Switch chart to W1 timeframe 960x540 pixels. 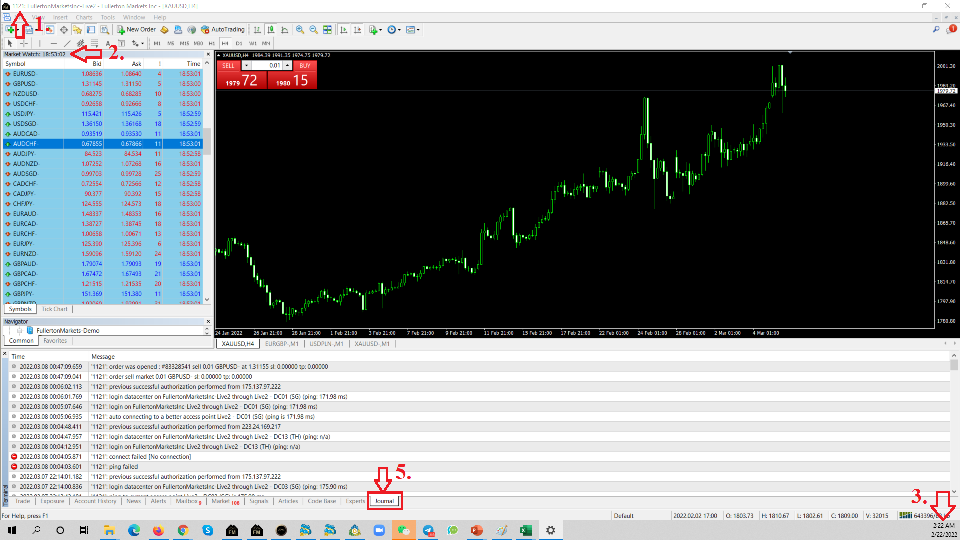point(253,43)
